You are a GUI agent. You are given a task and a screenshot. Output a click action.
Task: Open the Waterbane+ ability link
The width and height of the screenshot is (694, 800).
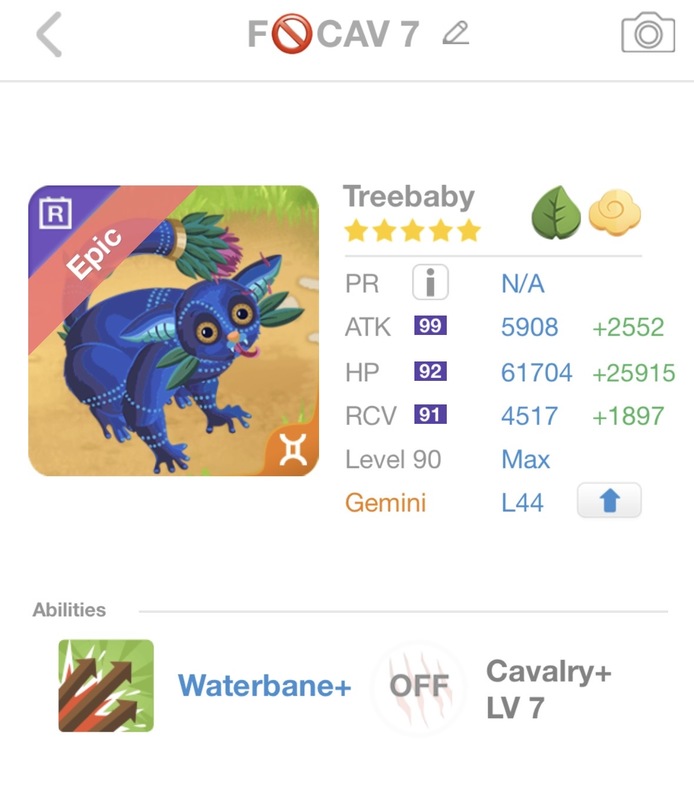click(x=265, y=687)
